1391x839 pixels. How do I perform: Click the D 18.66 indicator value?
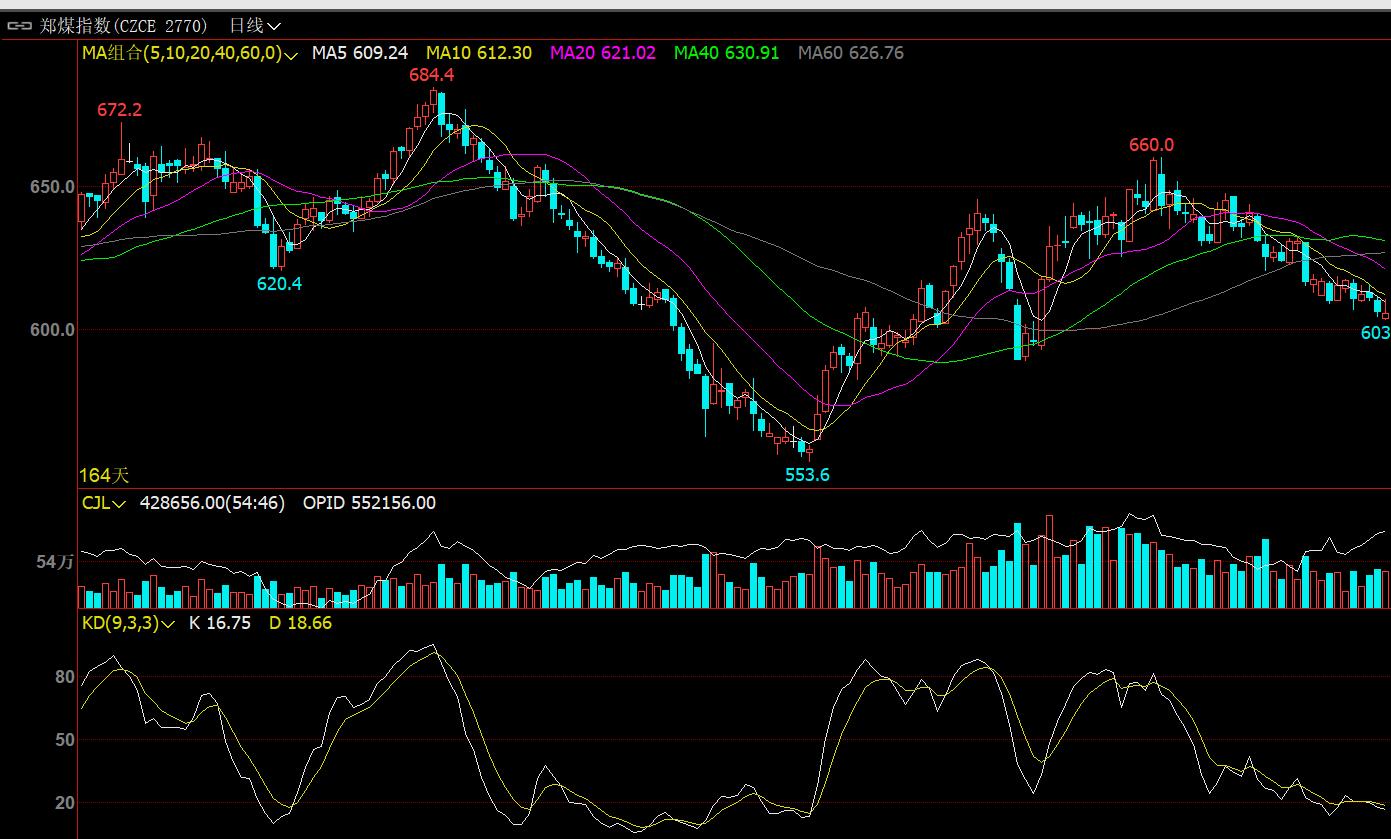pos(300,623)
